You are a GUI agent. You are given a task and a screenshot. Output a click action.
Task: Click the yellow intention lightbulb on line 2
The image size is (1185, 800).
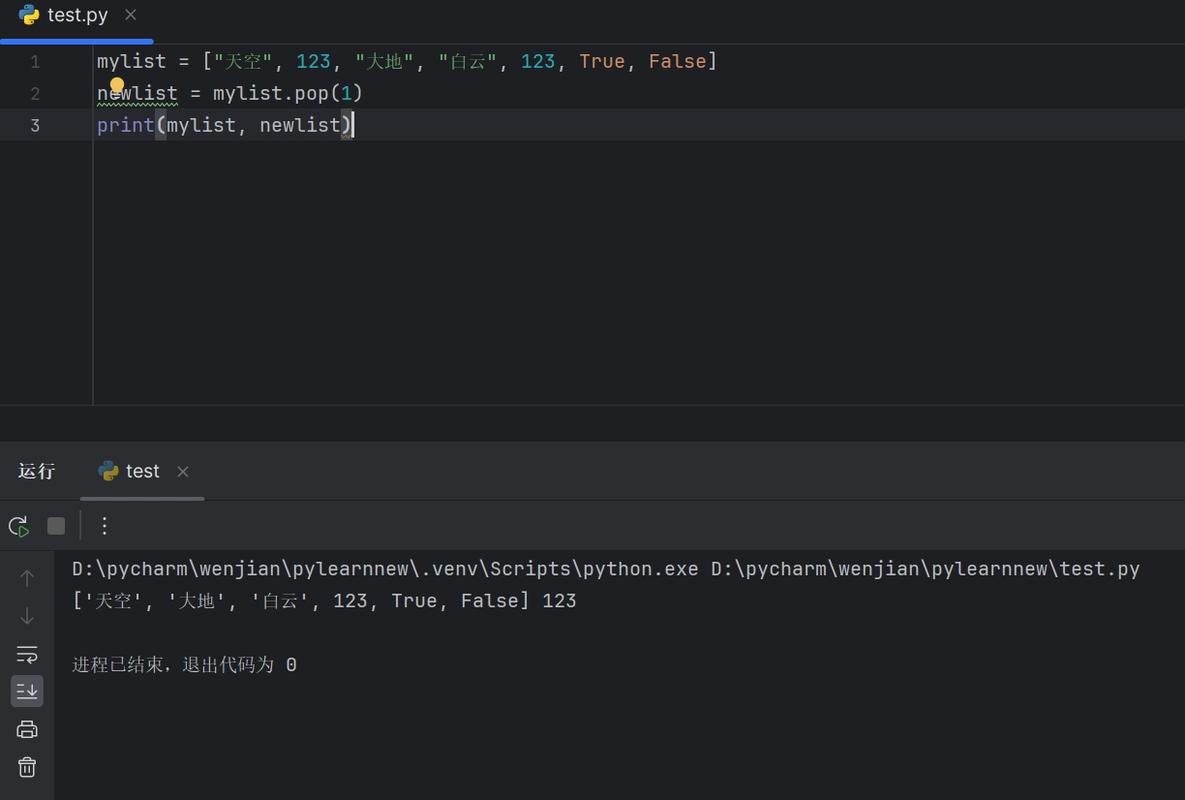(x=116, y=84)
